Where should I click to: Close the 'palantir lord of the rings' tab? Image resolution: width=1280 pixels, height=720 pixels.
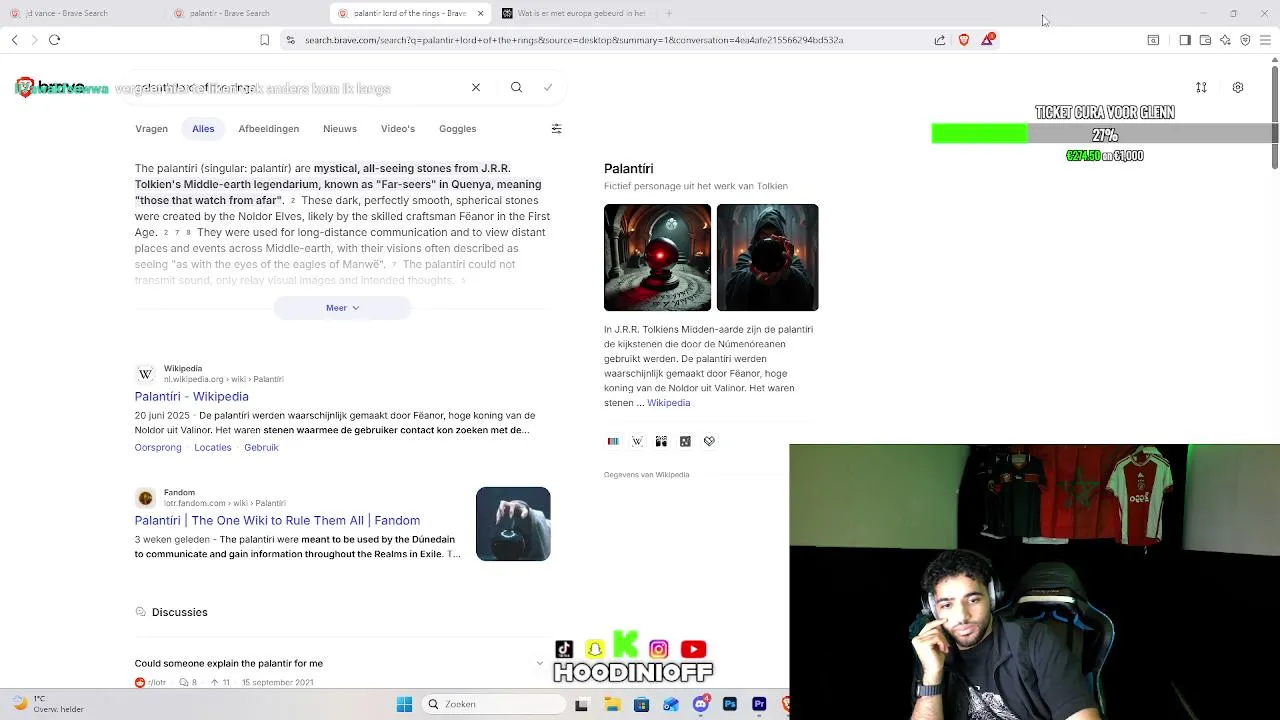point(480,13)
